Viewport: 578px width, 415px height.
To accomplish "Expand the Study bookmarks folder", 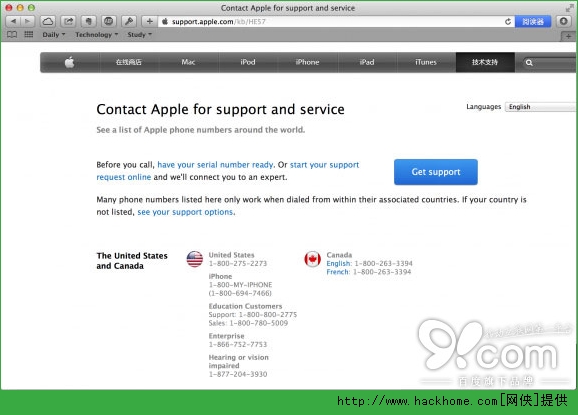I will pos(139,35).
